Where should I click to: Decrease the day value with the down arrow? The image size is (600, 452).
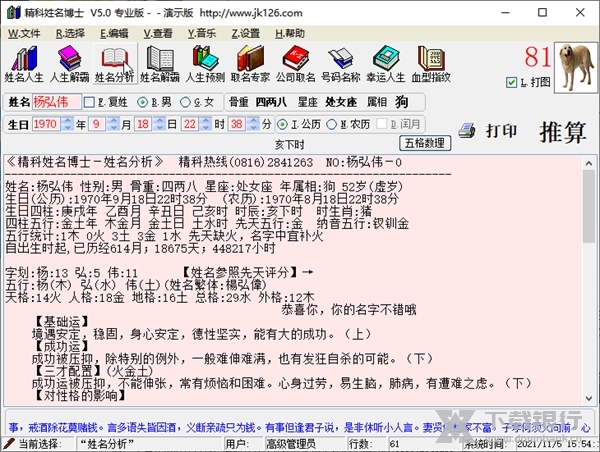click(x=160, y=127)
